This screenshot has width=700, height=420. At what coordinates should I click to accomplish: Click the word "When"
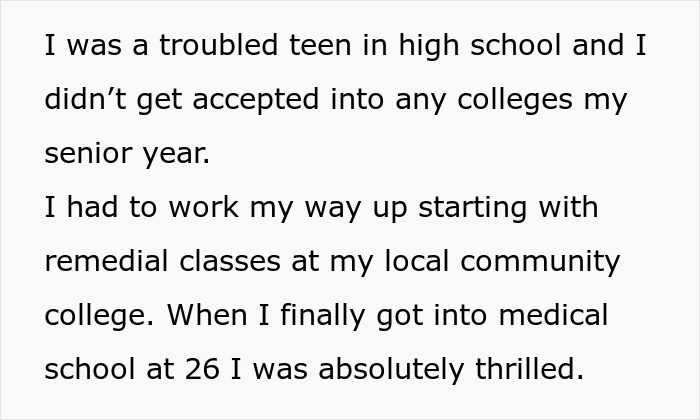pyautogui.click(x=203, y=317)
